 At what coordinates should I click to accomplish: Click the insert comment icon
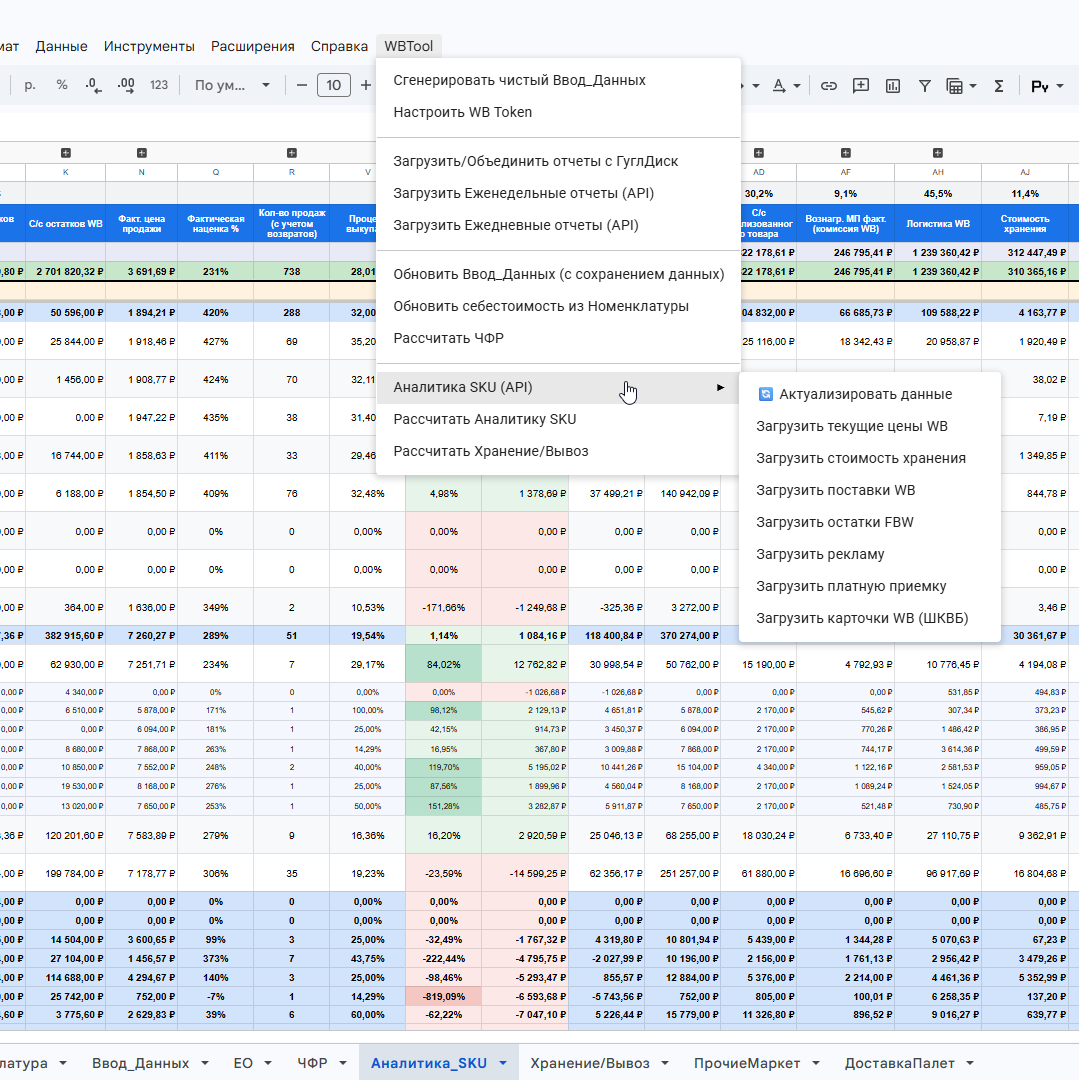point(861,86)
